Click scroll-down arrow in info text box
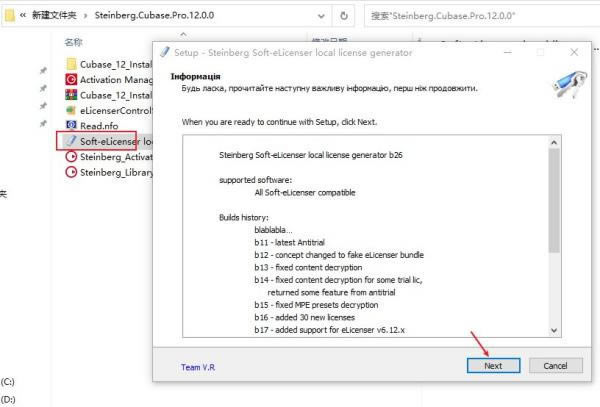The height and width of the screenshot is (407, 600). (x=554, y=330)
